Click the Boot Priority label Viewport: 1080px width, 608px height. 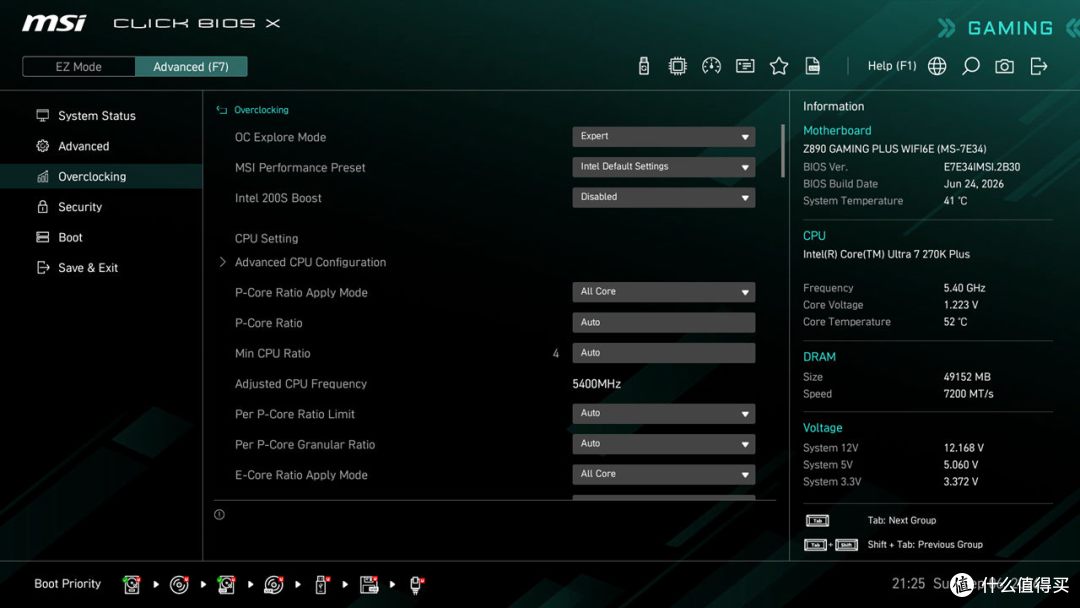pos(68,584)
